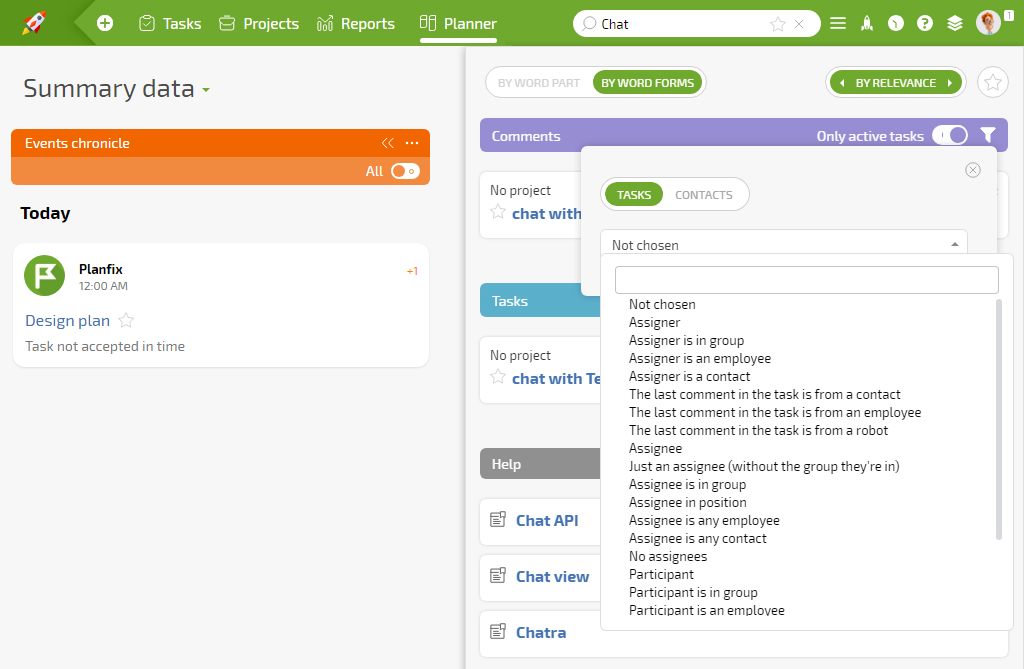This screenshot has width=1024, height=669.
Task: Click the star button next to By Relevance
Action: click(x=993, y=83)
